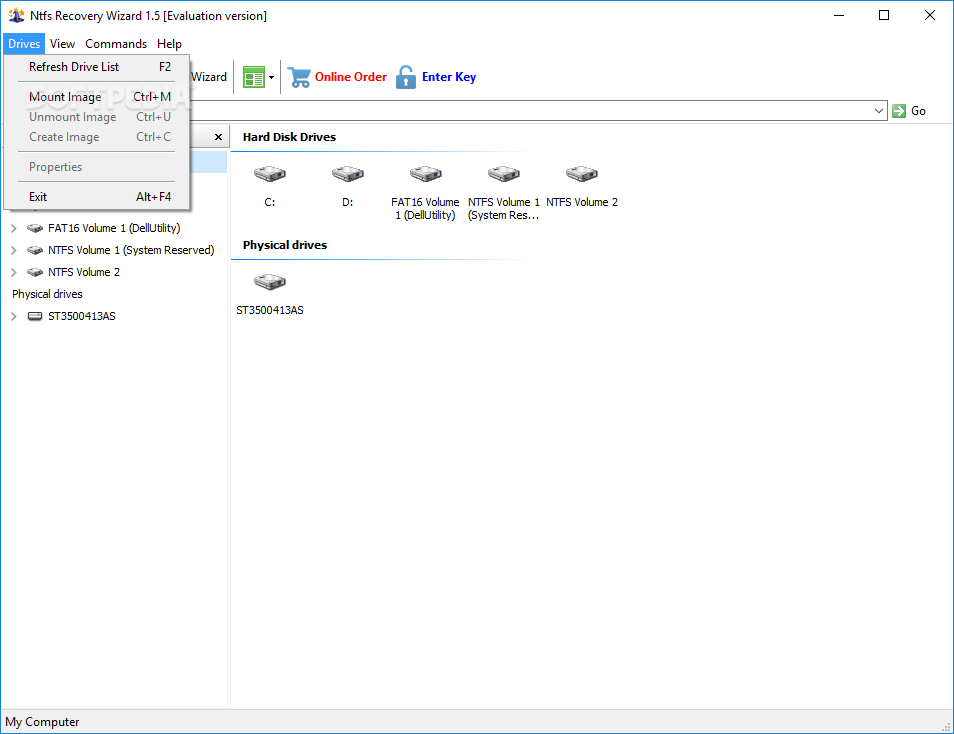This screenshot has height=734, width=954.
Task: Expand NTFS Volume 1 (System Reserved) tree node
Action: click(x=13, y=250)
